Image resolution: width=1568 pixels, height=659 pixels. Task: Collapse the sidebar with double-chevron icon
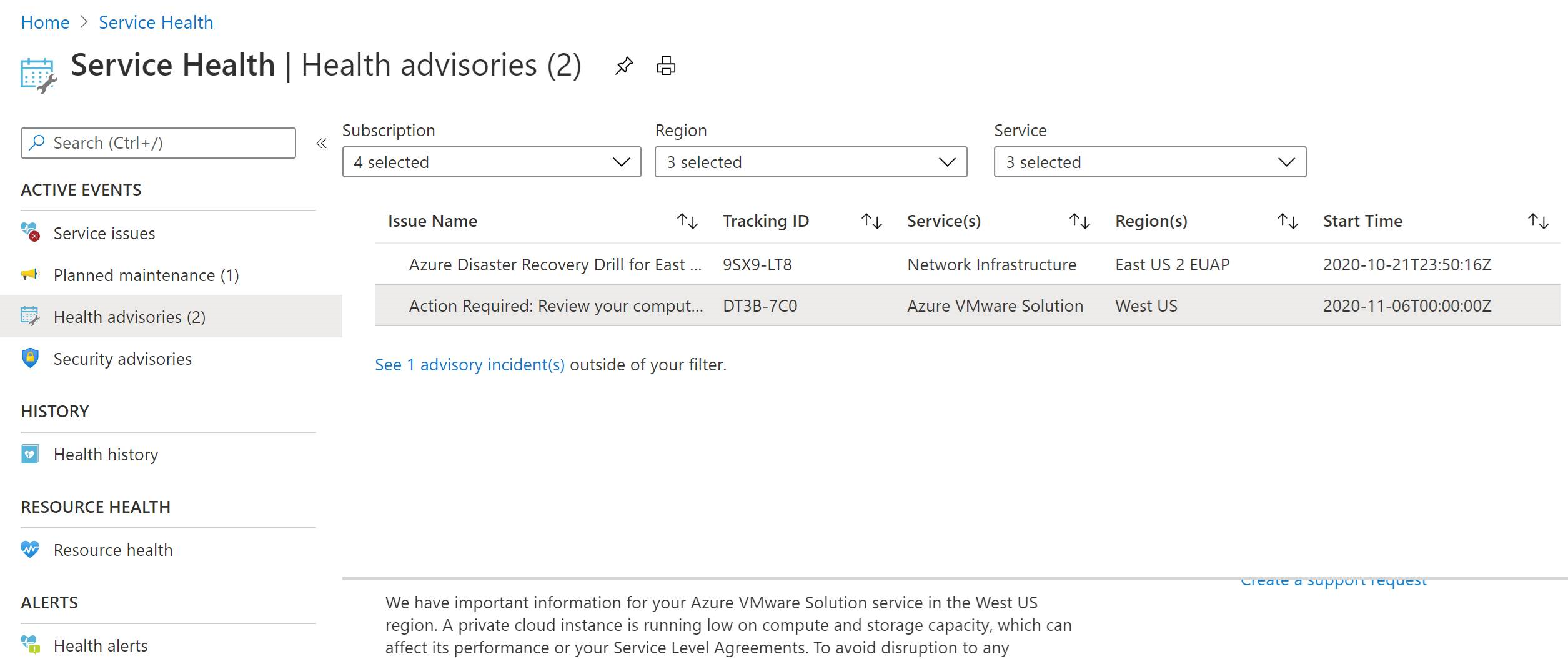tap(321, 144)
